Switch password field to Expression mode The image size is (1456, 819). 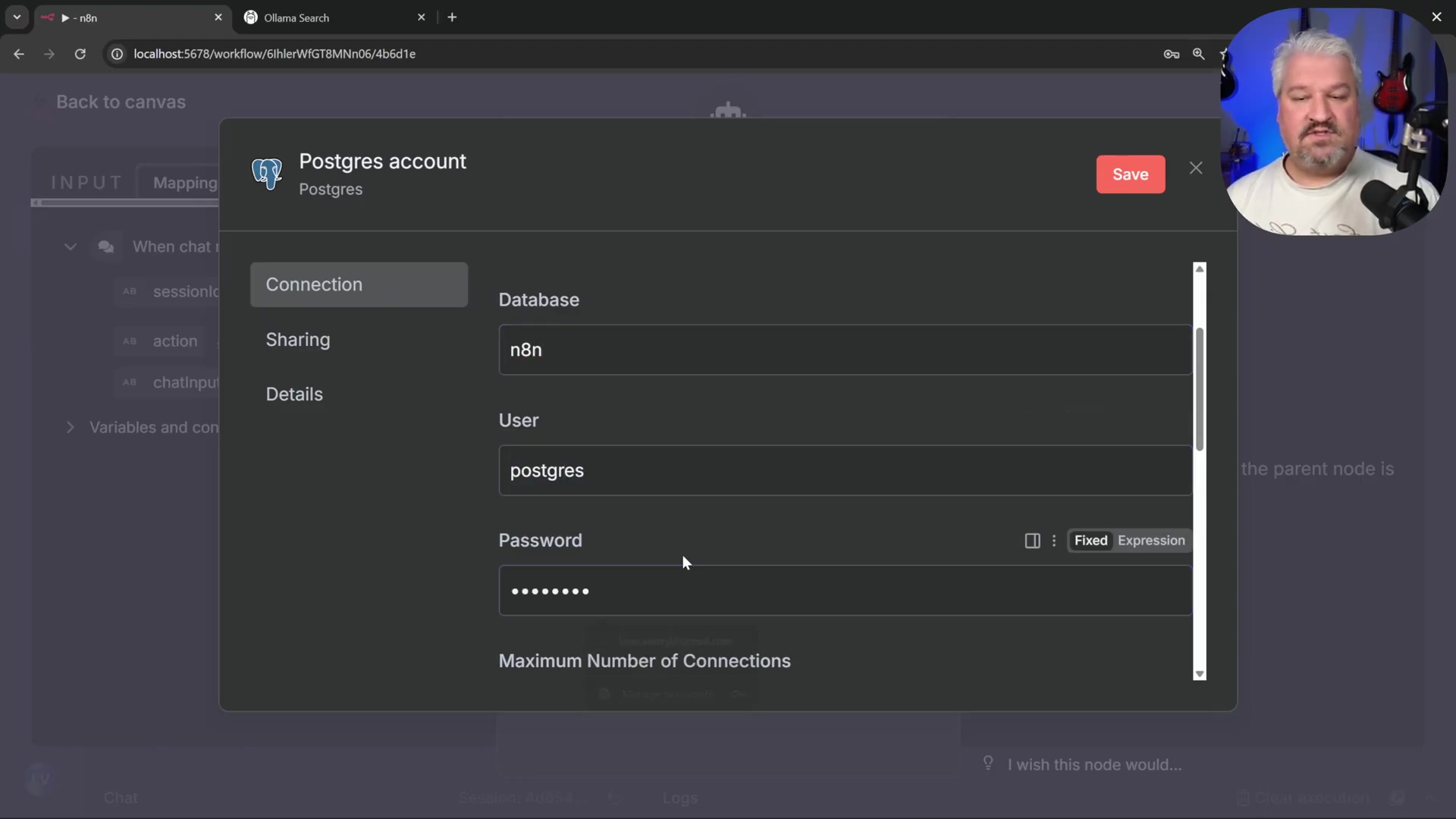coord(1150,541)
